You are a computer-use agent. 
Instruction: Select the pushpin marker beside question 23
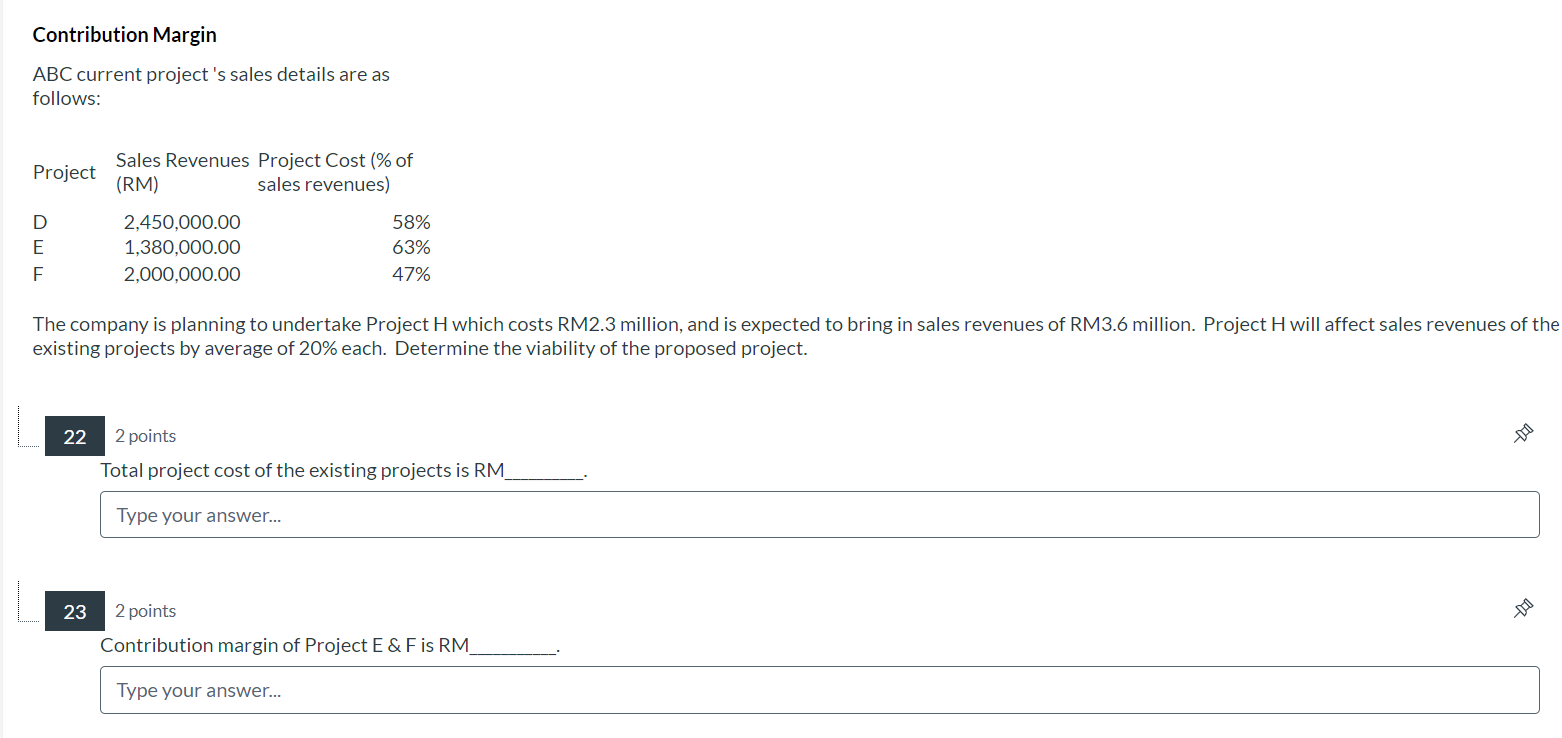coord(1523,608)
